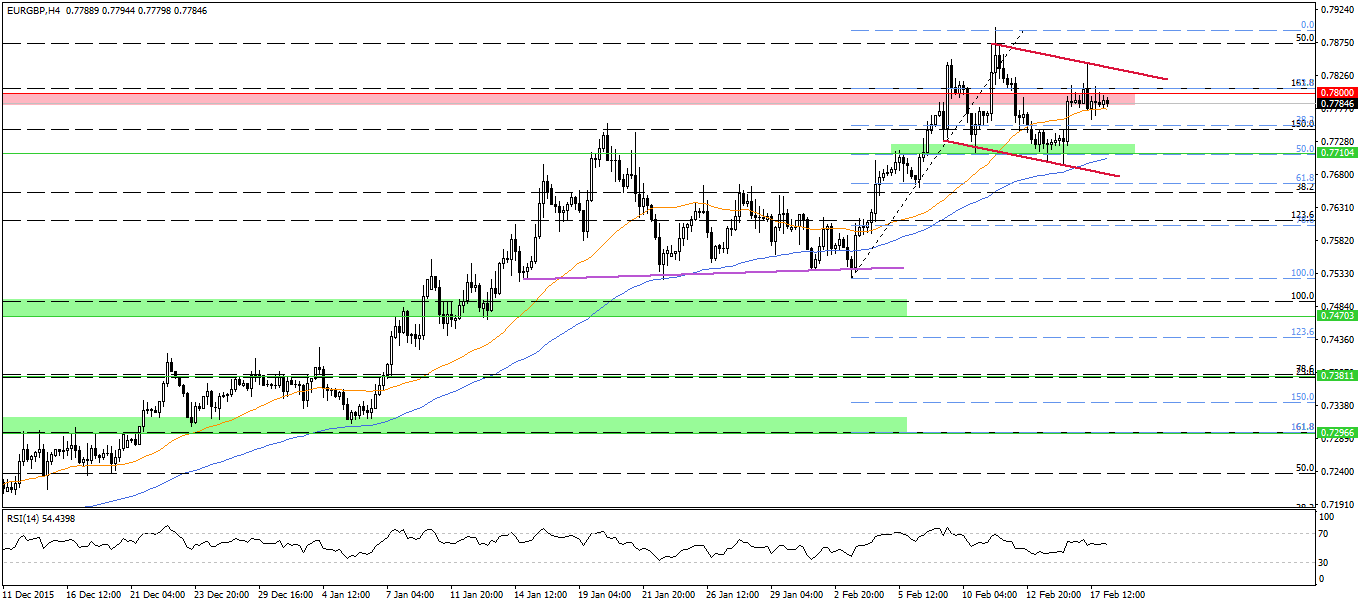Select the large green 0.7470 support zone
Image resolution: width=1358 pixels, height=606 pixels.
[x=450, y=308]
